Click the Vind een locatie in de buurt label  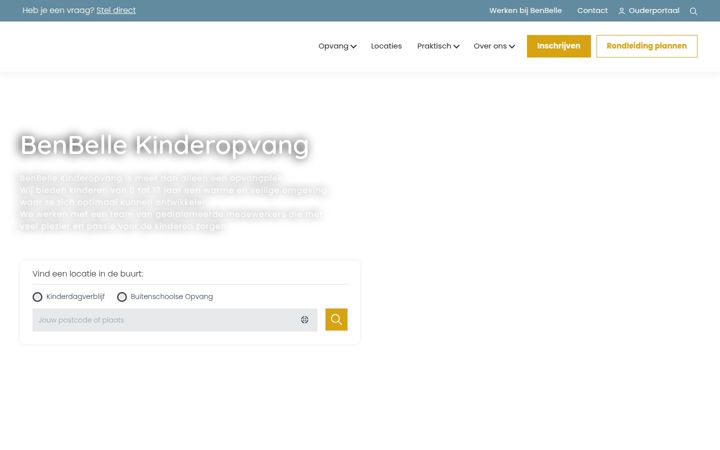[88, 274]
